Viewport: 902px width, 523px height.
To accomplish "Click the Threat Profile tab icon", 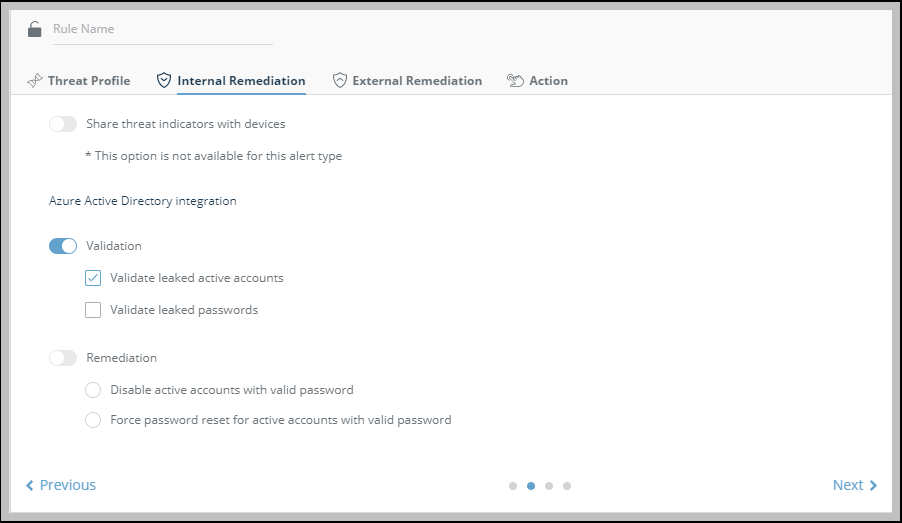I will (35, 81).
